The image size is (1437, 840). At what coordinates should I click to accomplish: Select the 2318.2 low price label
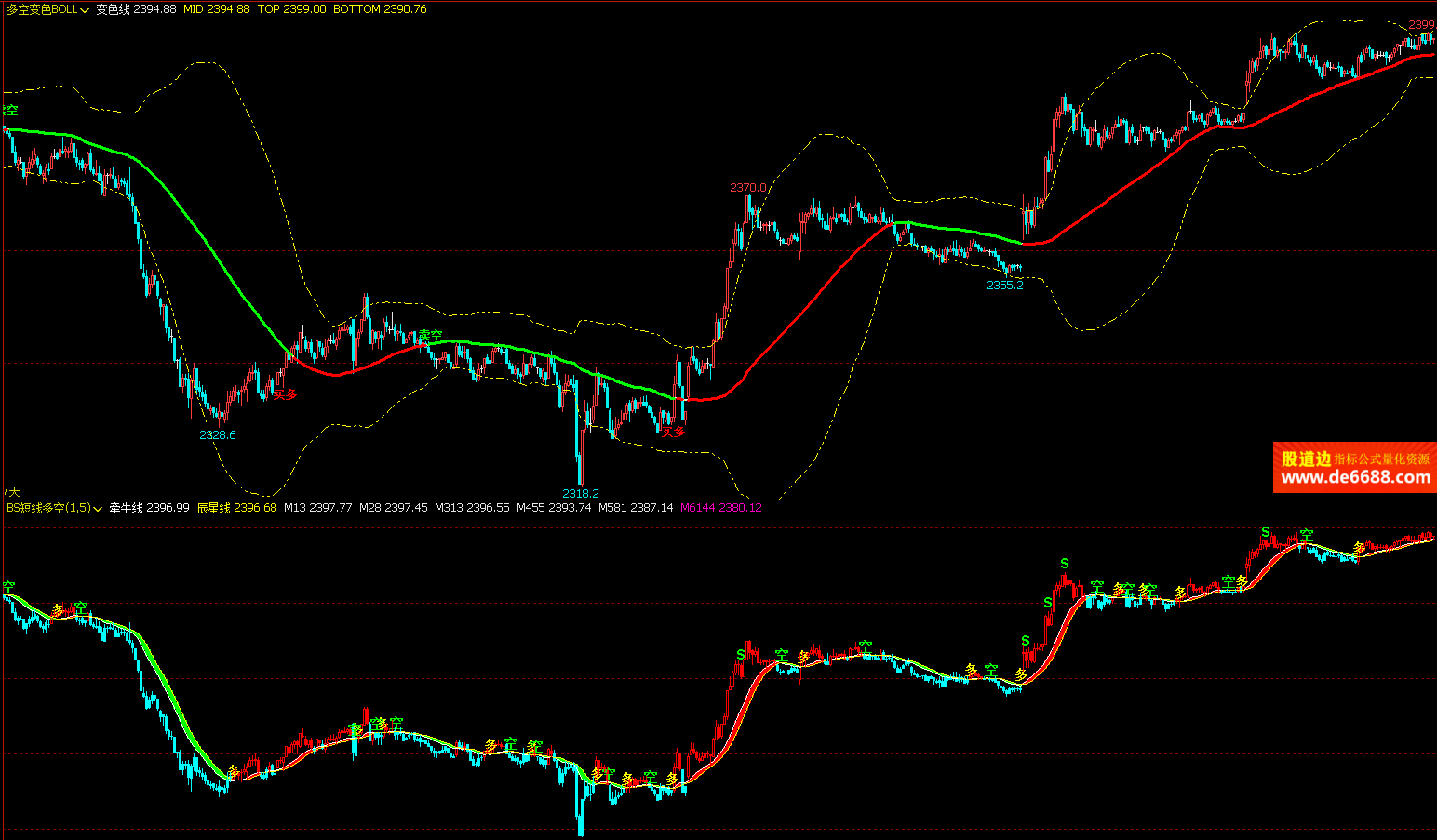[581, 493]
